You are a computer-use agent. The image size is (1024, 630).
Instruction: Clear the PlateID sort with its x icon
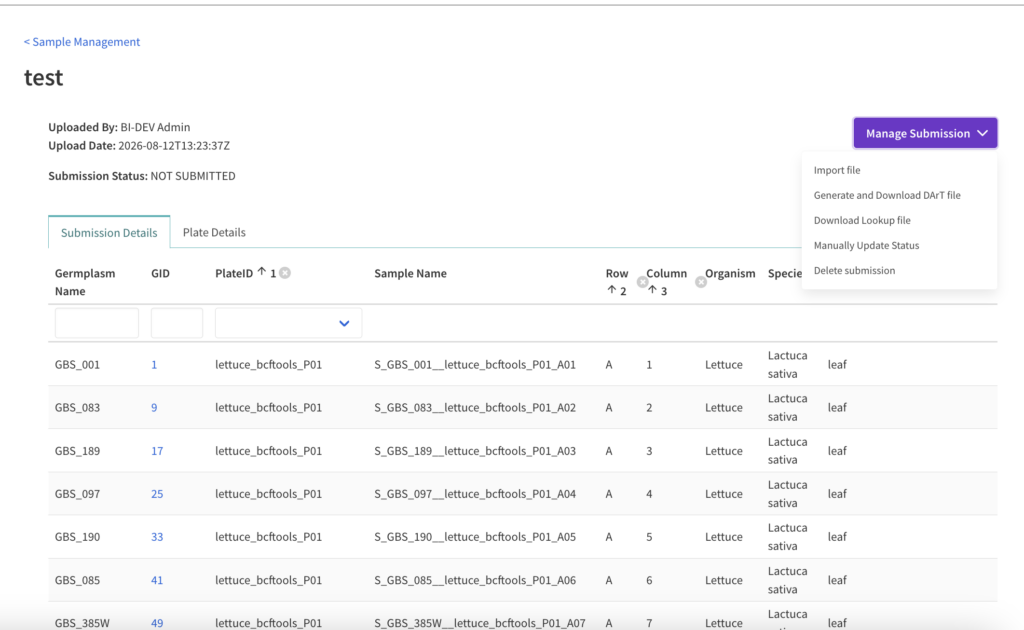tap(285, 273)
